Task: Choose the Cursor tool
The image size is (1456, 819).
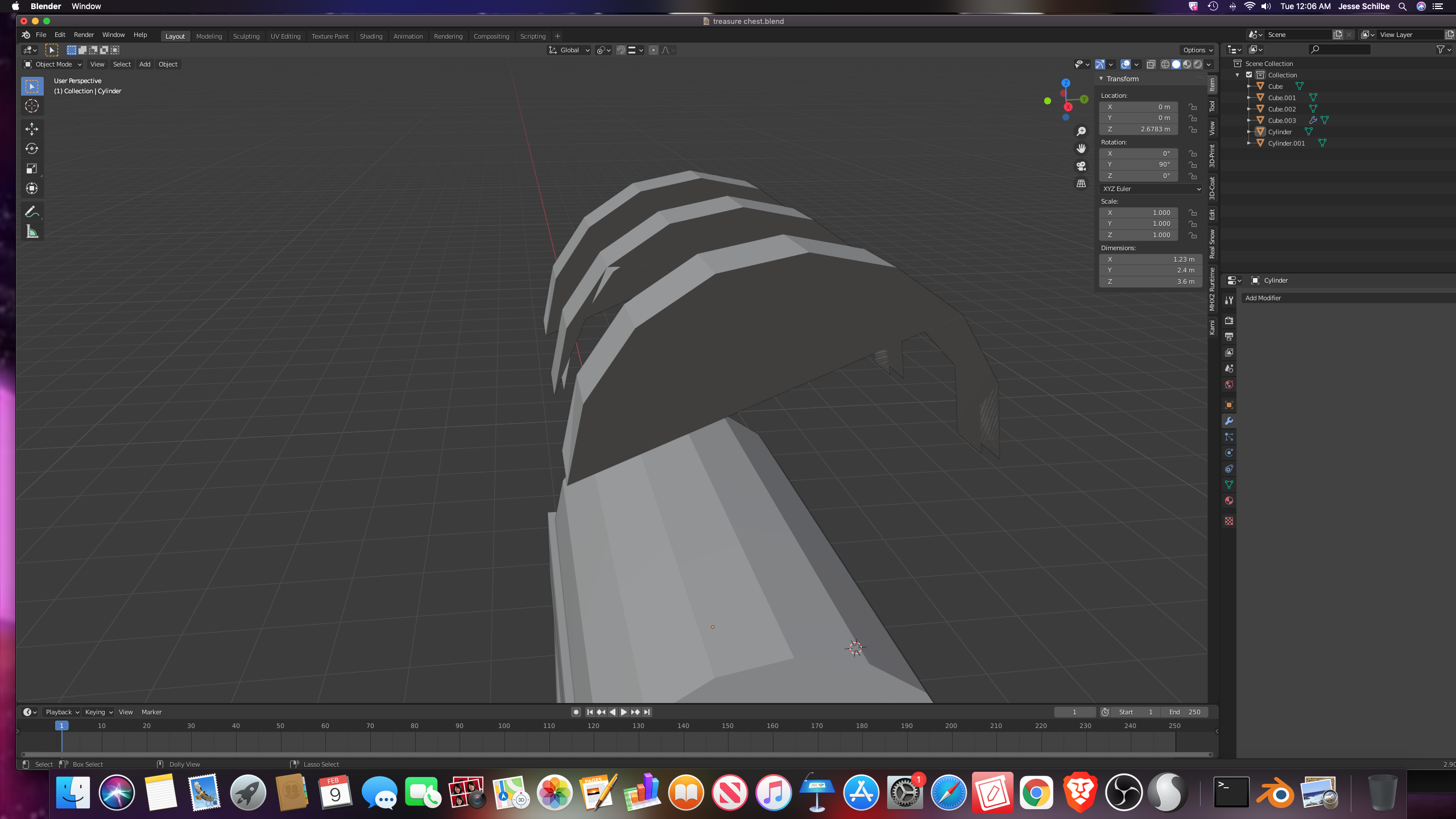Action: (x=32, y=106)
